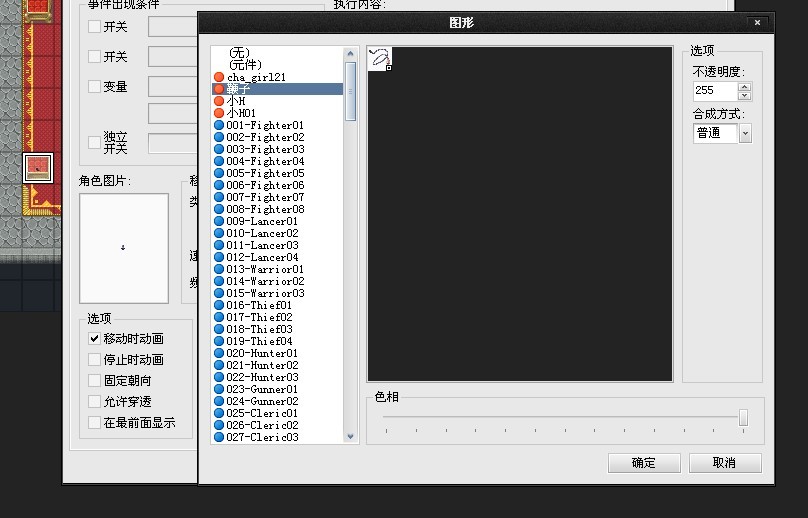Click the blue icon beside 020-Hunter01
Image resolution: width=808 pixels, height=518 pixels.
coord(218,353)
